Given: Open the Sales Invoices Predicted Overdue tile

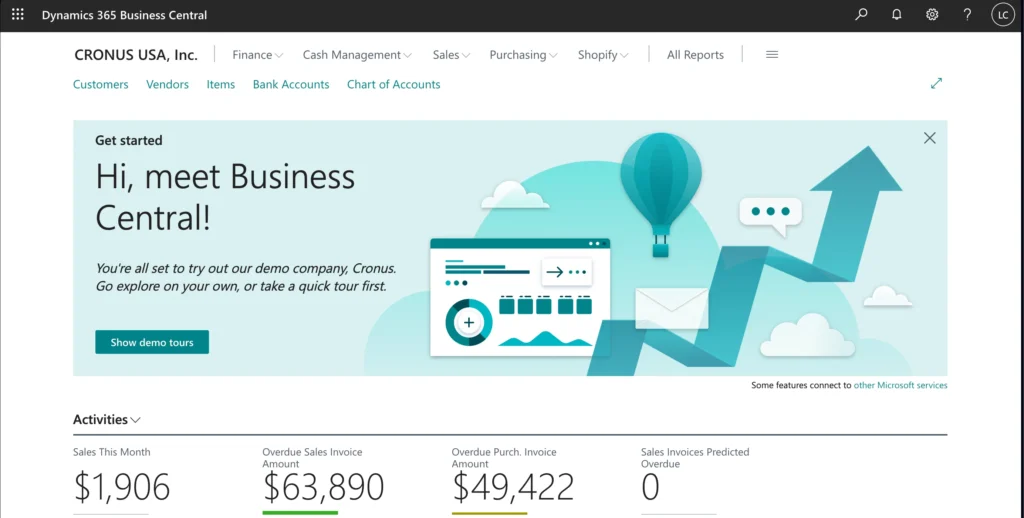Looking at the screenshot, I should click(x=695, y=480).
